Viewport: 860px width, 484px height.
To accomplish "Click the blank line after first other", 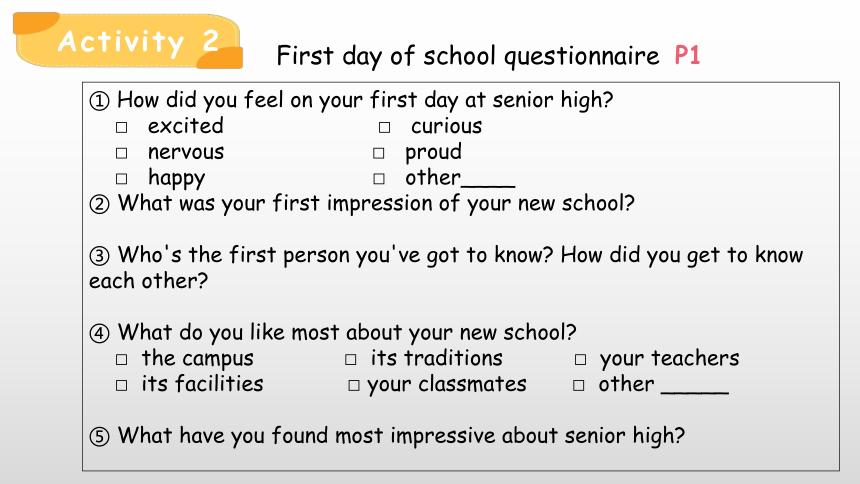I will [488, 185].
